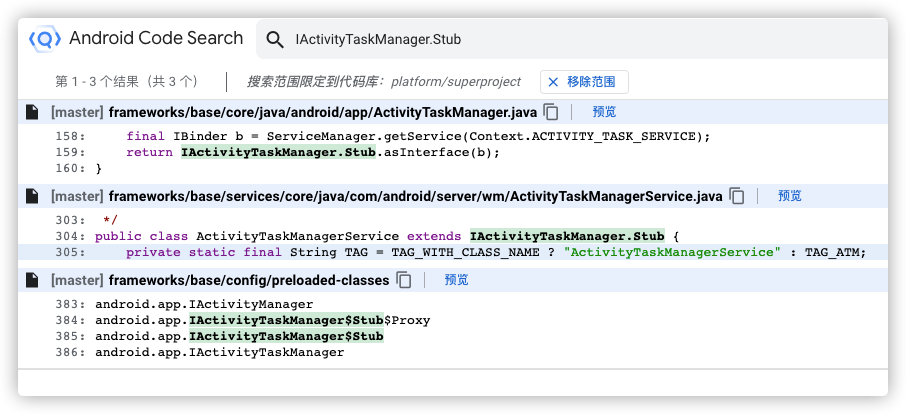Click line 386 android.app.IActivityTaskManager
Image resolution: width=906 pixels, height=414 pixels.
[452, 352]
